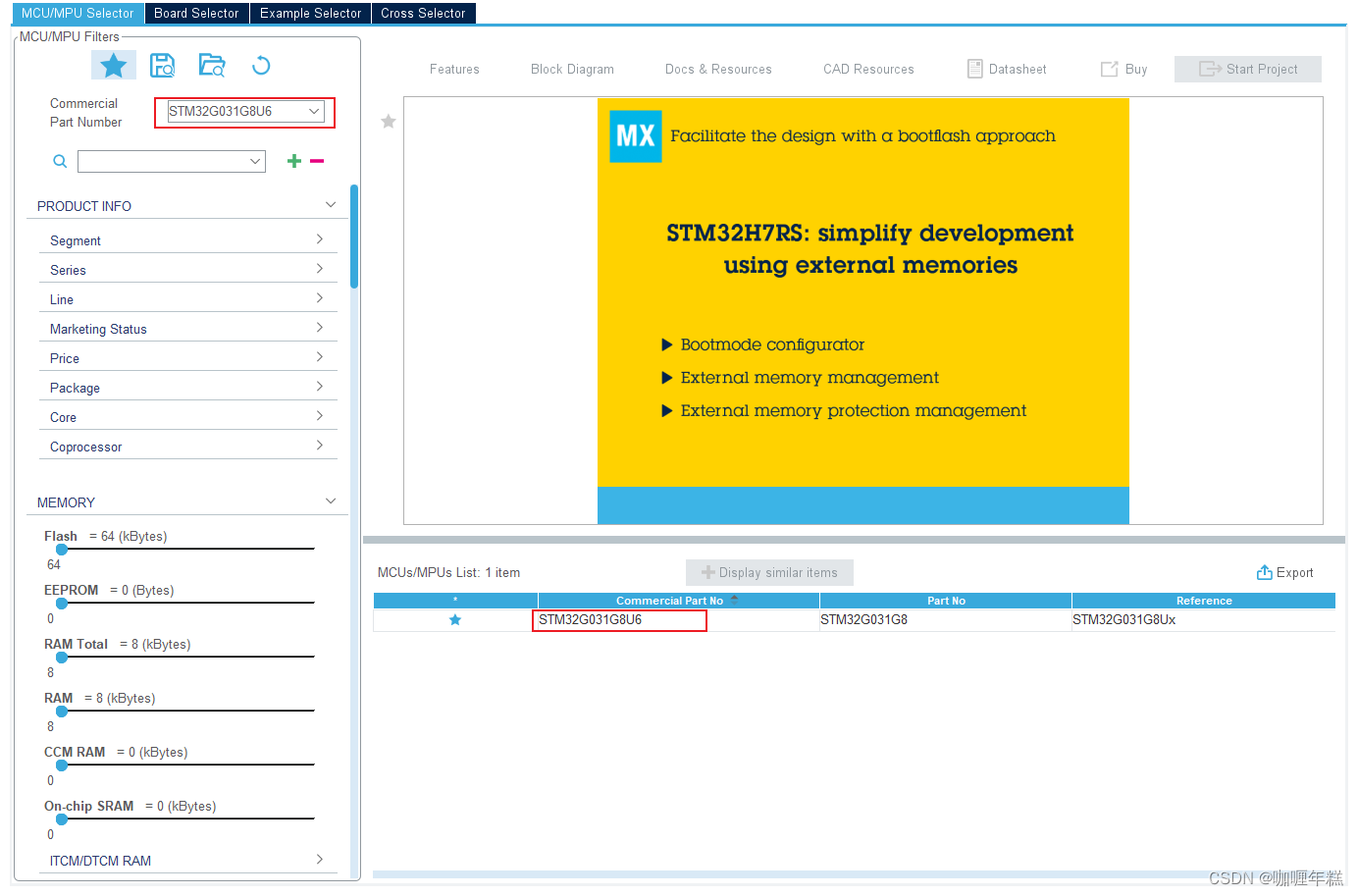
Task: Open Commercial Part Number dropdown
Action: (x=314, y=112)
